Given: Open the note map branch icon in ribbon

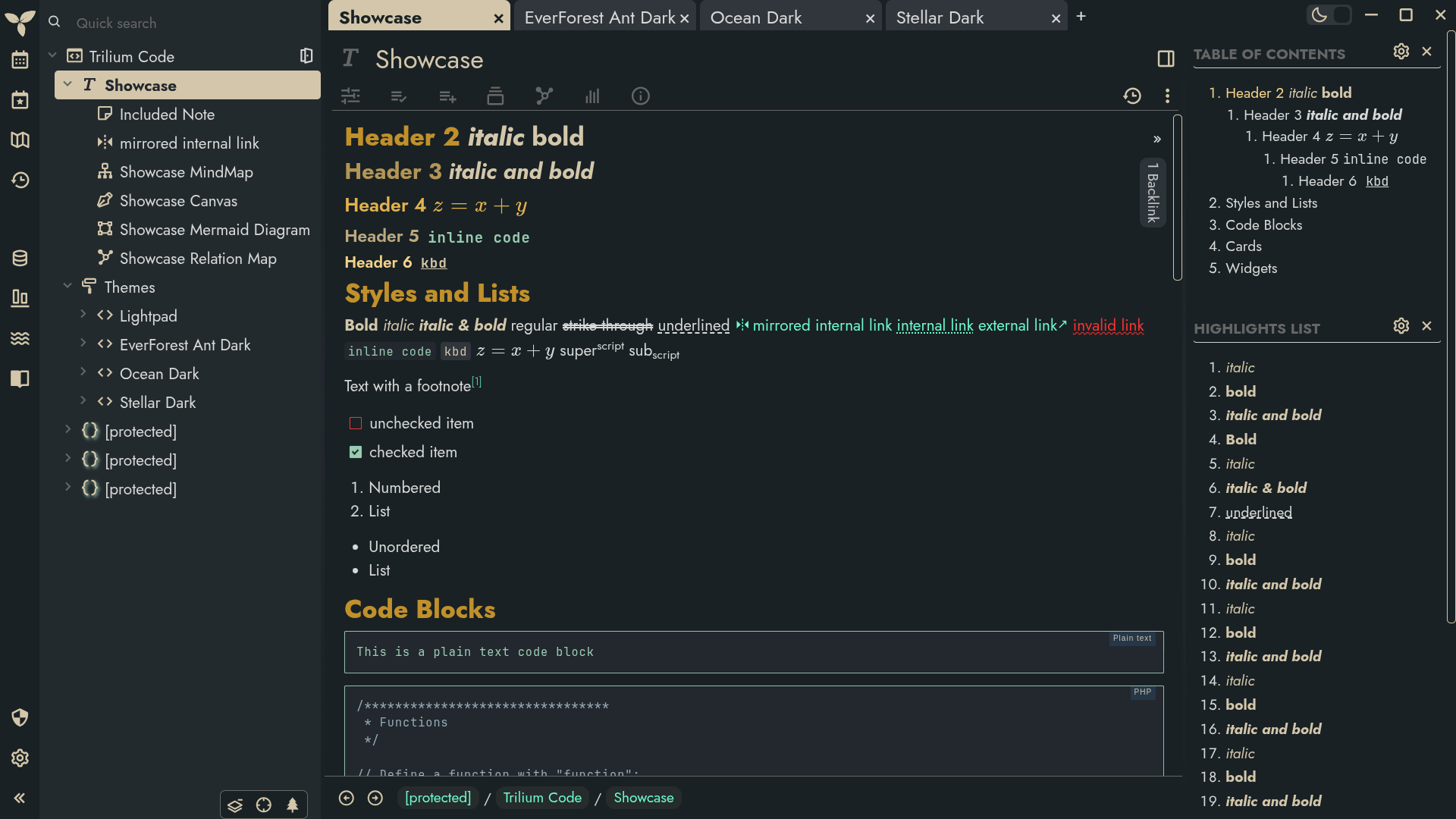Looking at the screenshot, I should [544, 96].
